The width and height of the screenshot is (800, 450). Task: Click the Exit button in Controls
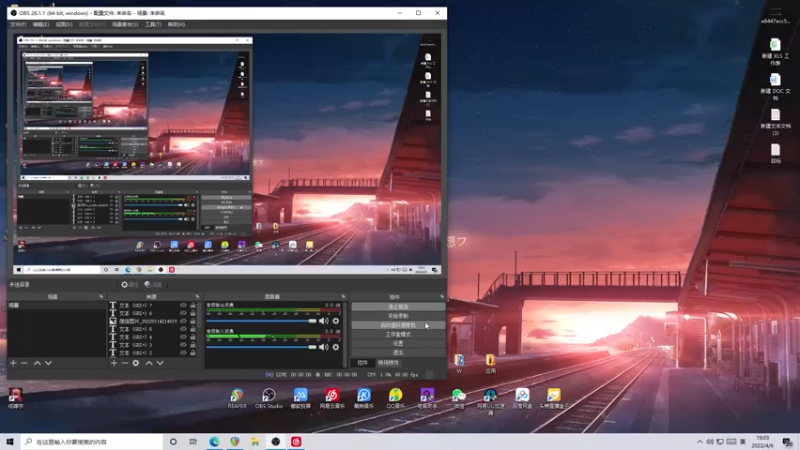398,353
